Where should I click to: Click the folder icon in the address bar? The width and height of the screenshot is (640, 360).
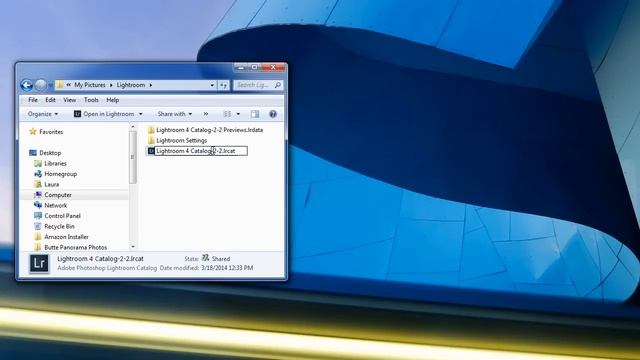[60, 84]
